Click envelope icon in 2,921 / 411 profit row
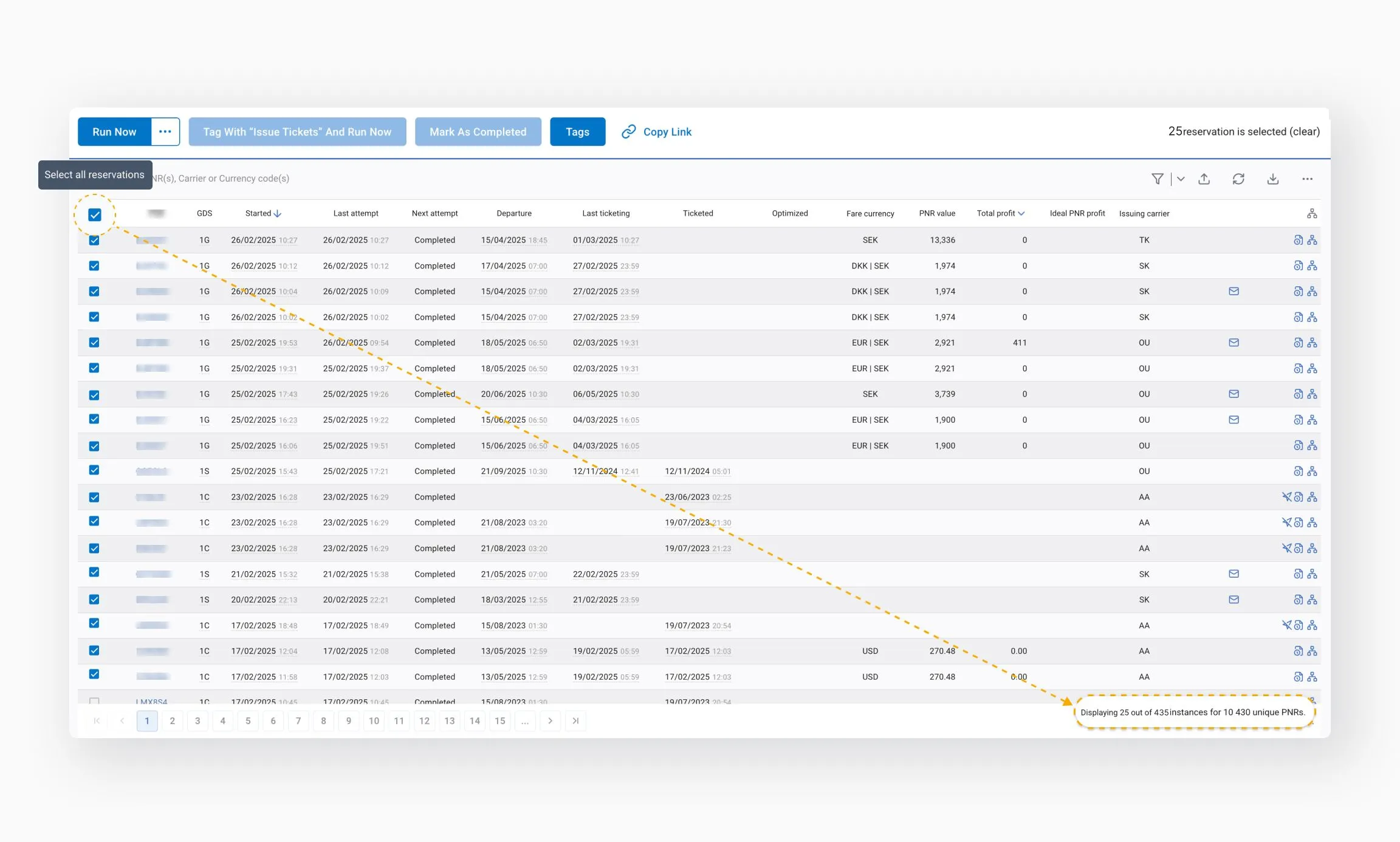This screenshot has width=1400, height=842. pos(1234,343)
